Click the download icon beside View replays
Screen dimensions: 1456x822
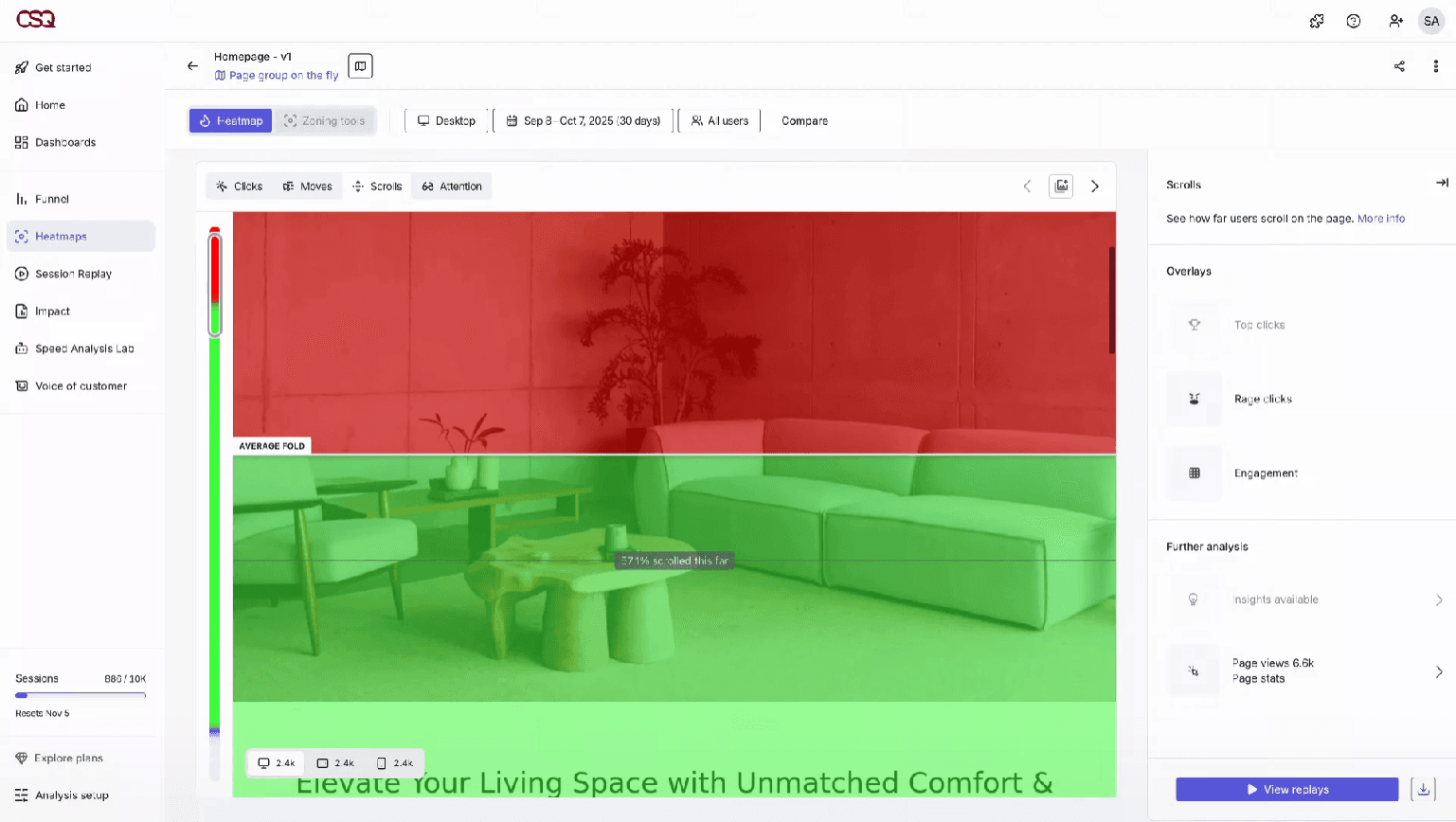point(1423,790)
